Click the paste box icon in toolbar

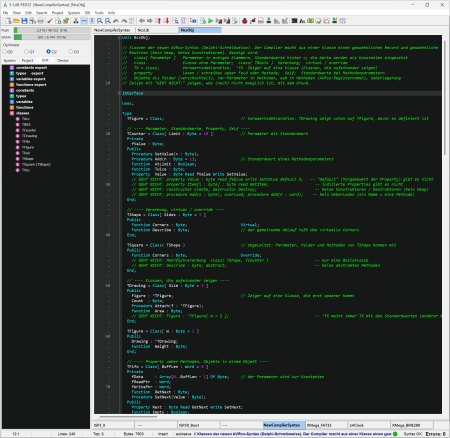click(66, 21)
